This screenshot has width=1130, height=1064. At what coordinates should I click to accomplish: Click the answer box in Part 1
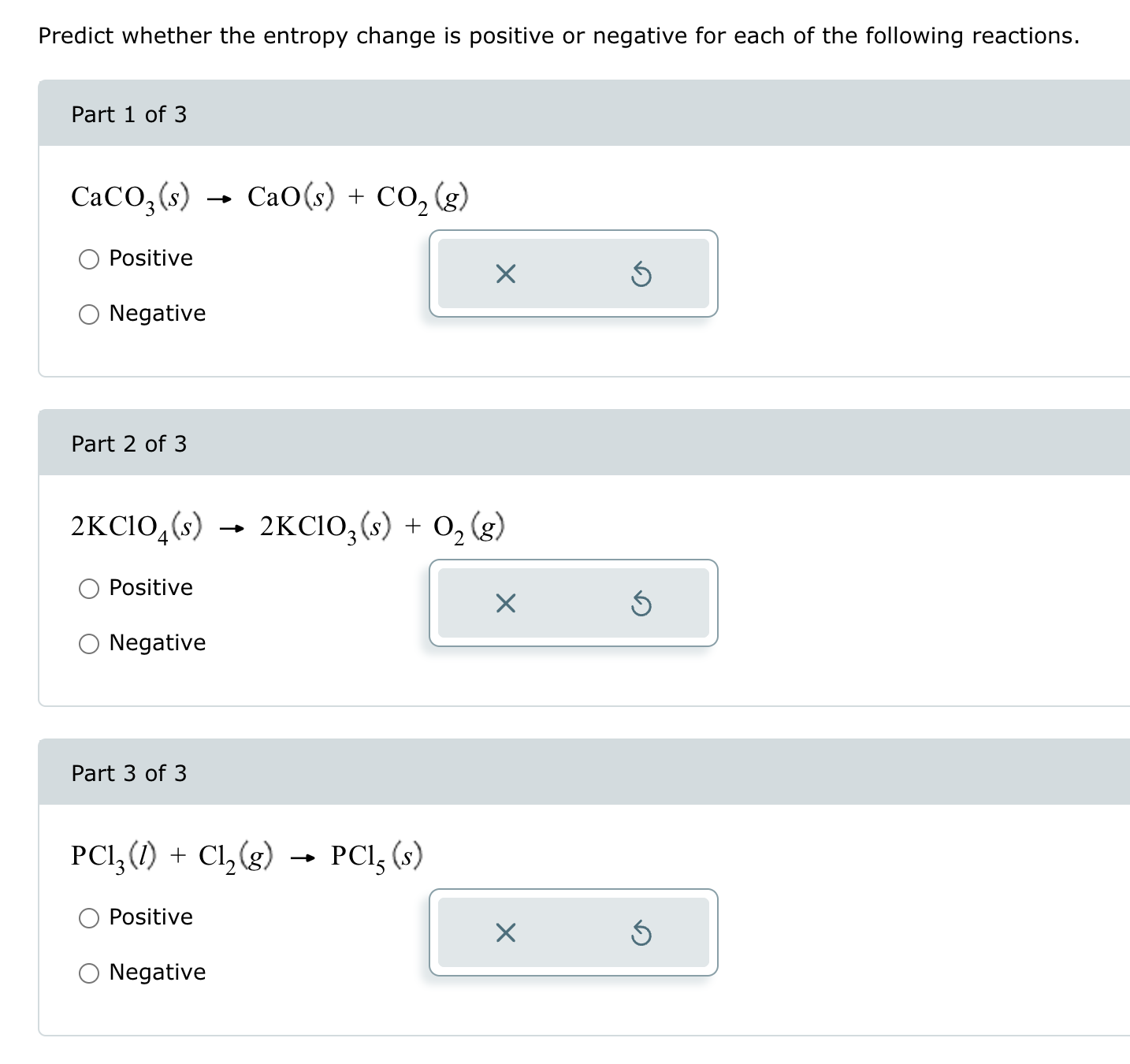[x=573, y=273]
